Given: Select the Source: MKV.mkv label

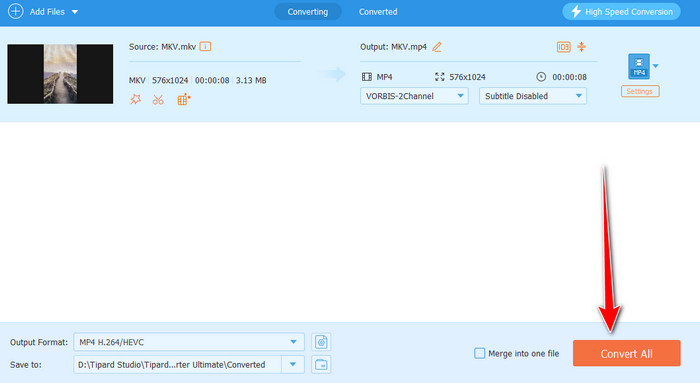Looking at the screenshot, I should click(x=162, y=47).
